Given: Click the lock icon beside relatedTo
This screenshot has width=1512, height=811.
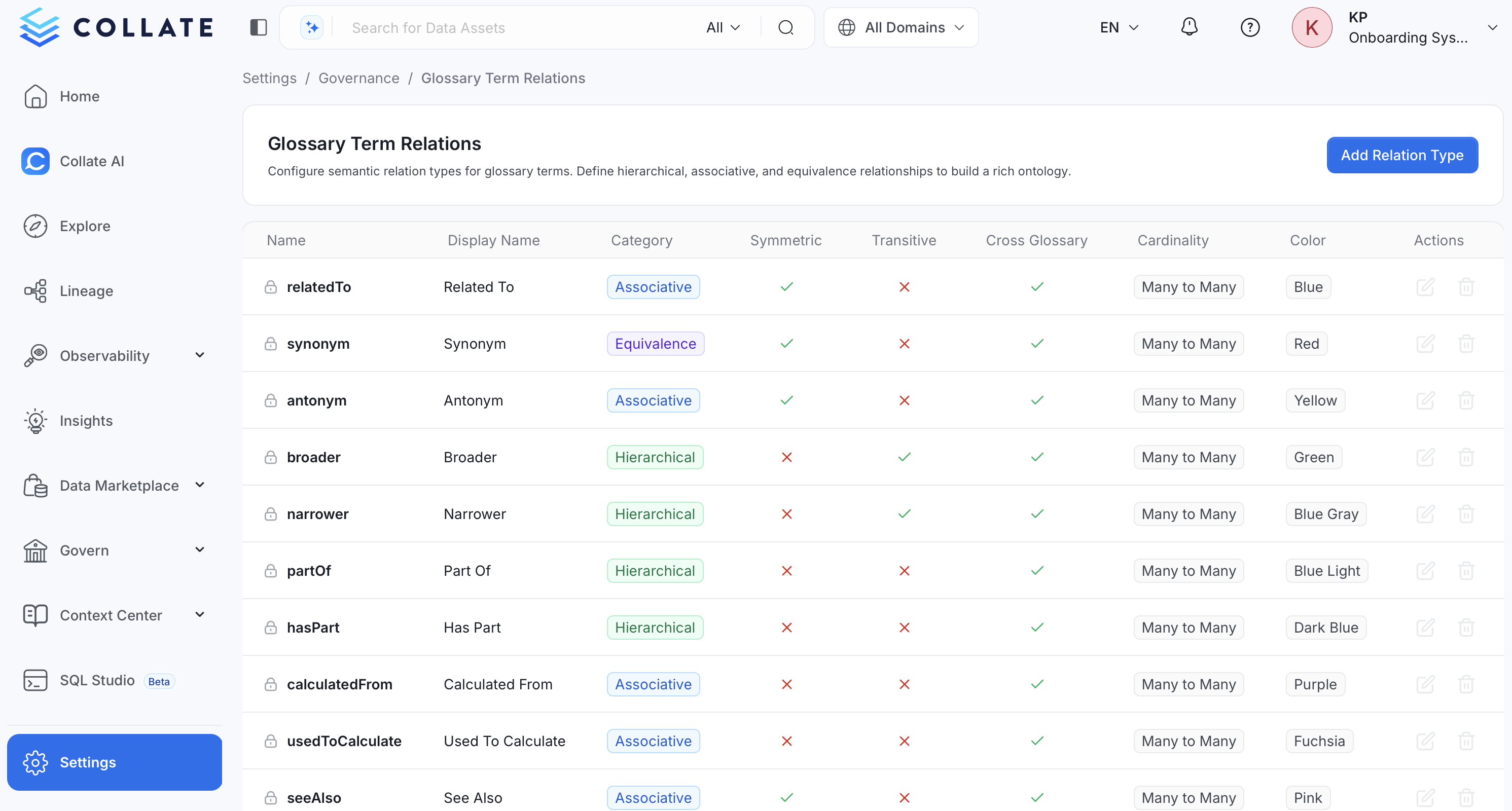Looking at the screenshot, I should pos(271,287).
